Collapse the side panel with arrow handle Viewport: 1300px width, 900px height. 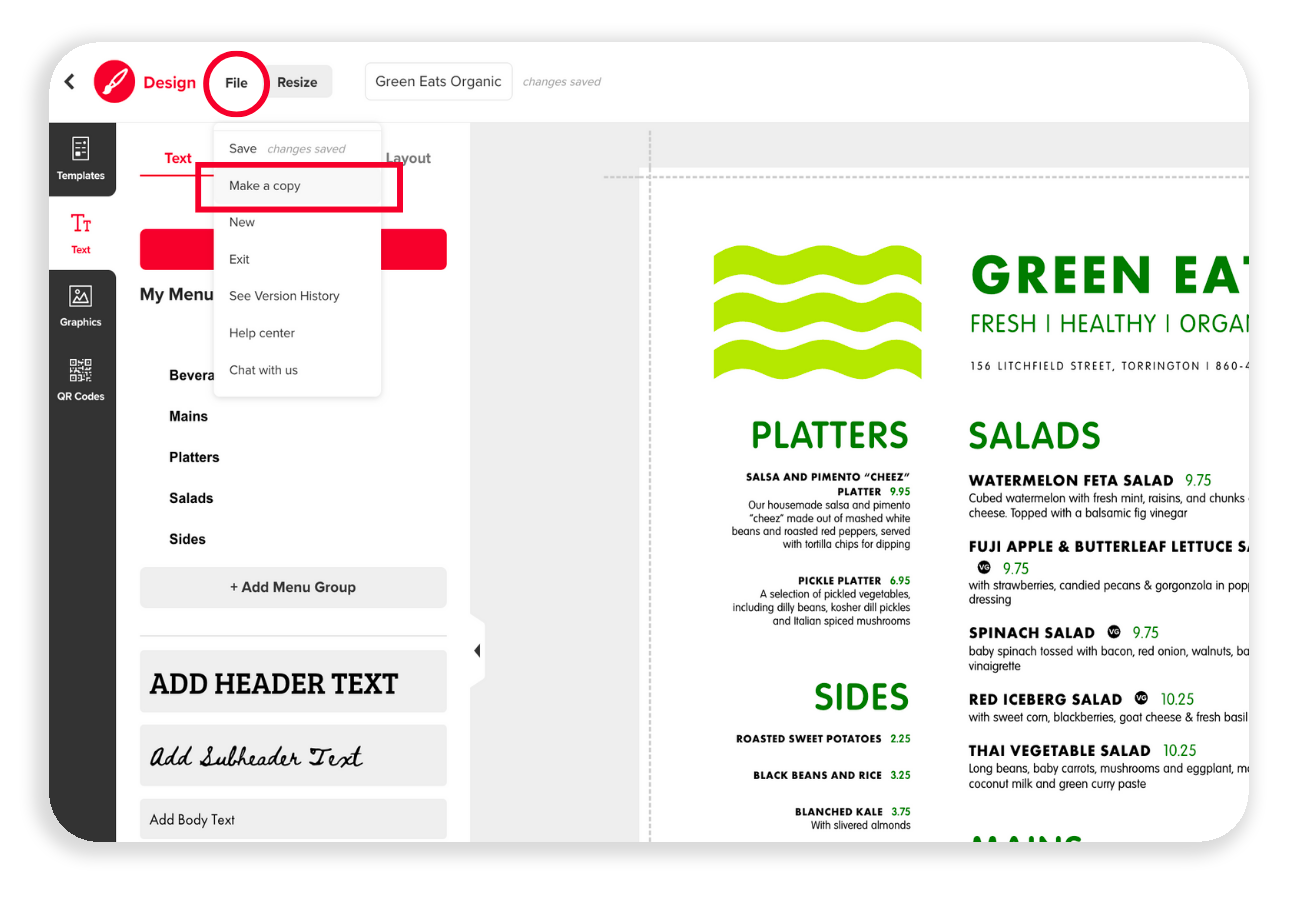[x=477, y=651]
